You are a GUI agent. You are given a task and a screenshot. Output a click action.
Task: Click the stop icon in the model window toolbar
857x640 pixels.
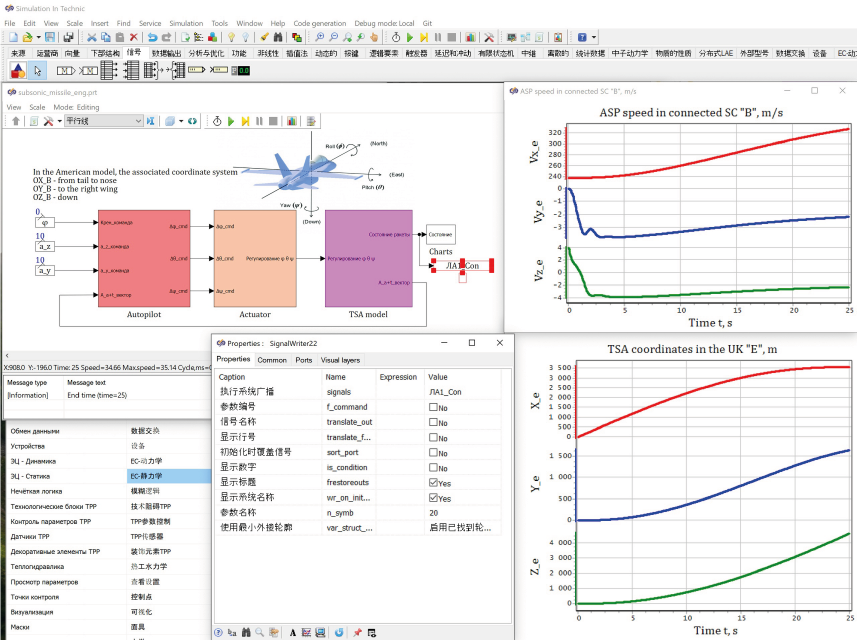coord(273,121)
